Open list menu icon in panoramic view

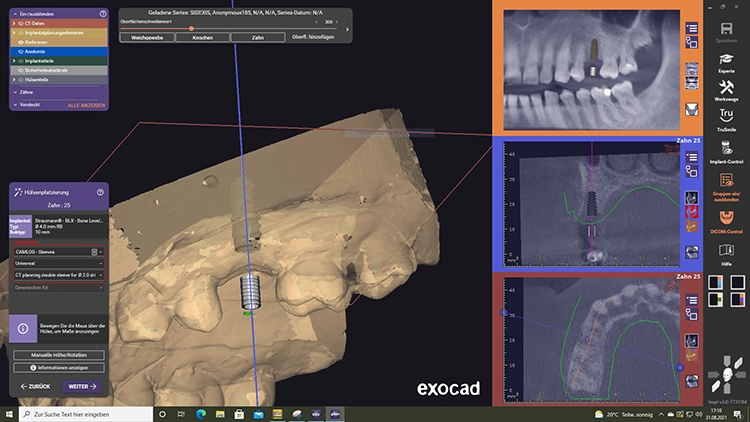pyautogui.click(x=692, y=28)
